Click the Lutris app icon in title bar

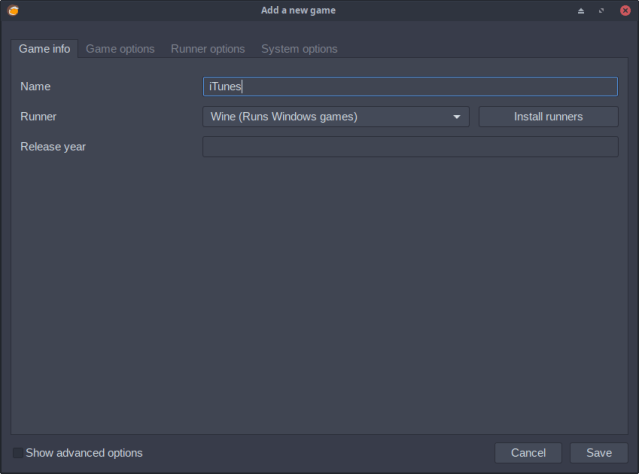11,10
